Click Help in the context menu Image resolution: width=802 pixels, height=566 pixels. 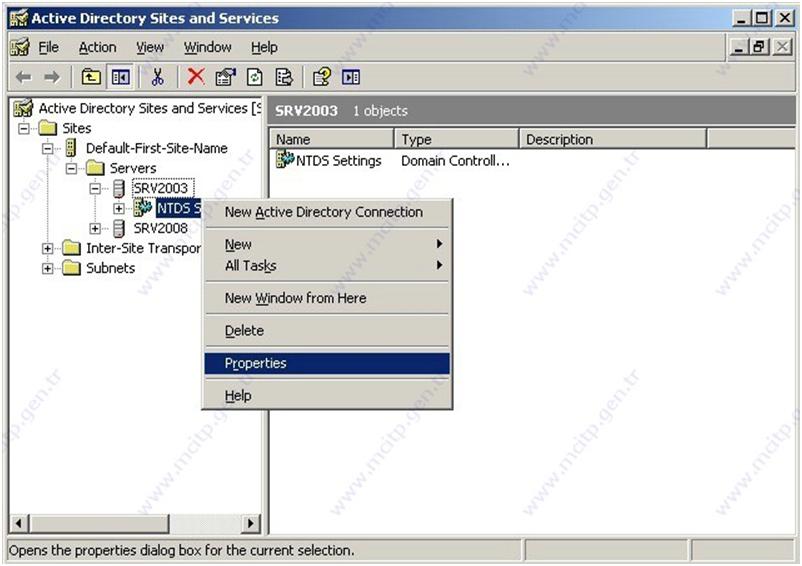327,396
